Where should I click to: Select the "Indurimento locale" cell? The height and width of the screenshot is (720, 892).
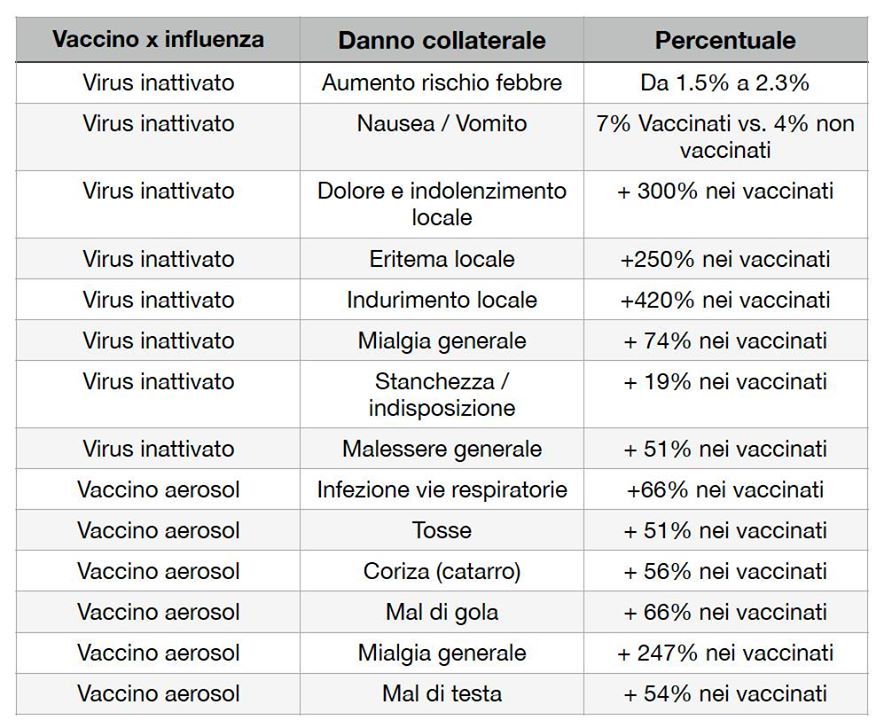pyautogui.click(x=441, y=300)
